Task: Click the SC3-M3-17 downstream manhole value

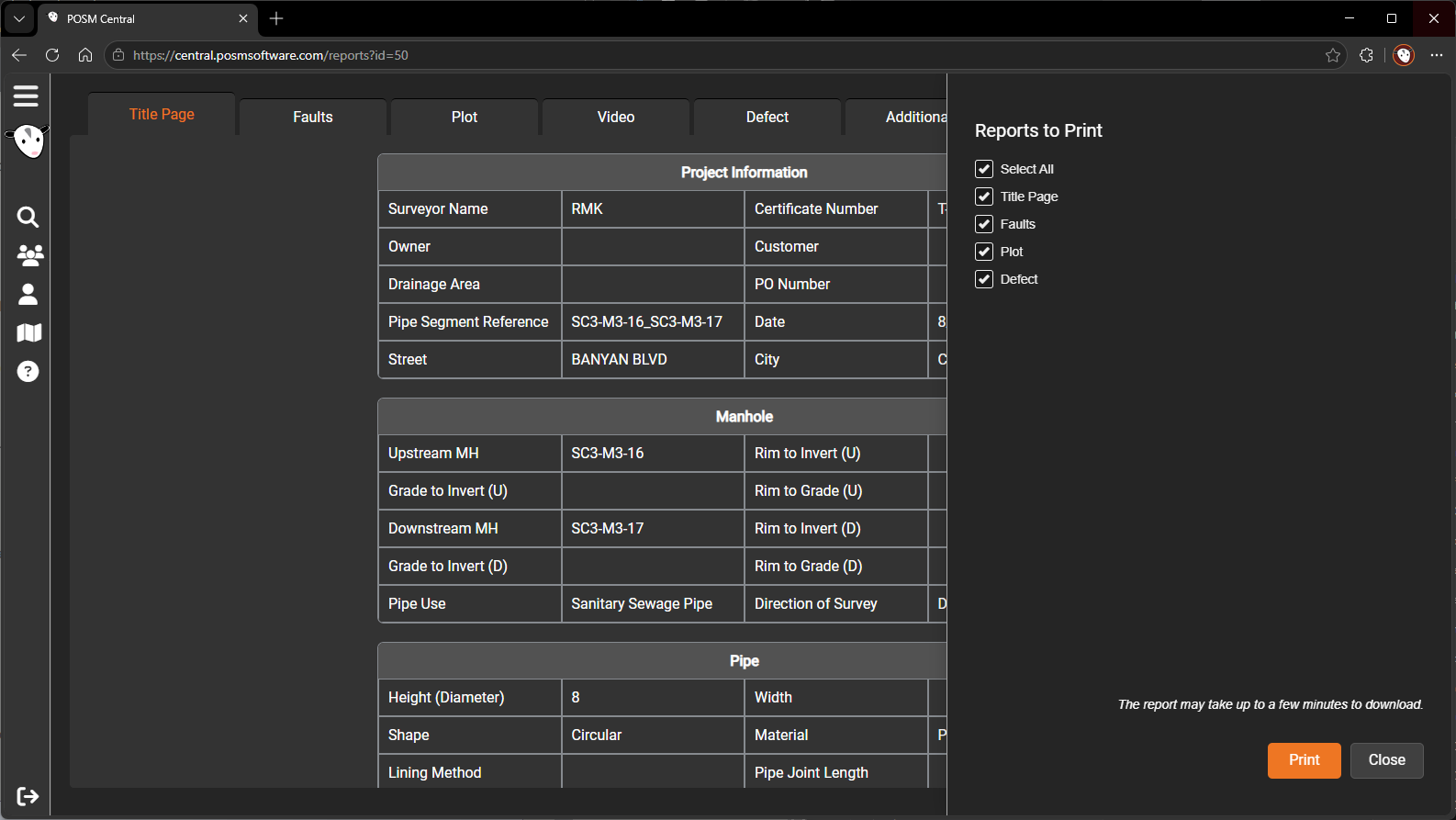Action: coord(608,528)
